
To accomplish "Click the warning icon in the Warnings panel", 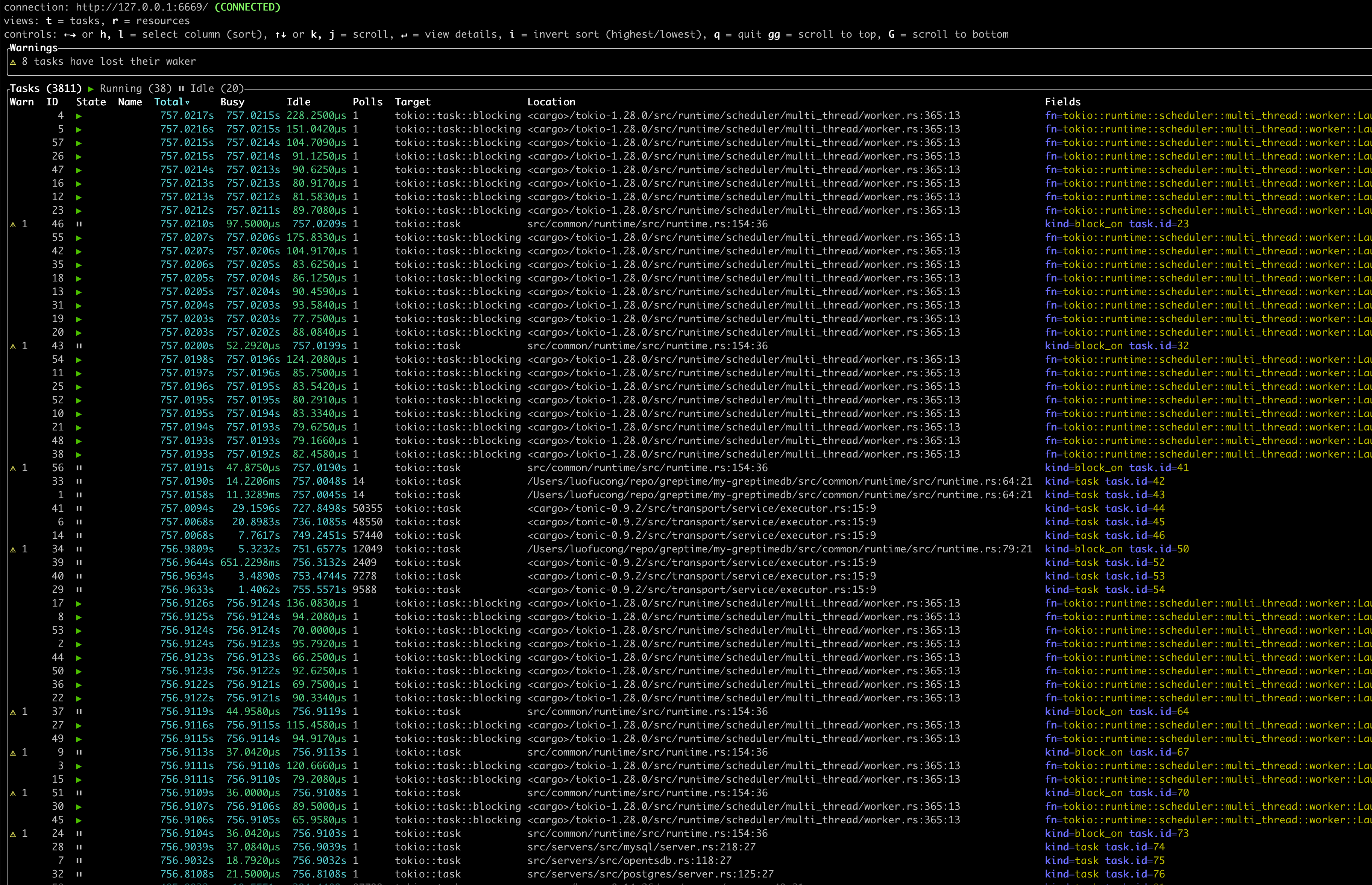I will 14,62.
